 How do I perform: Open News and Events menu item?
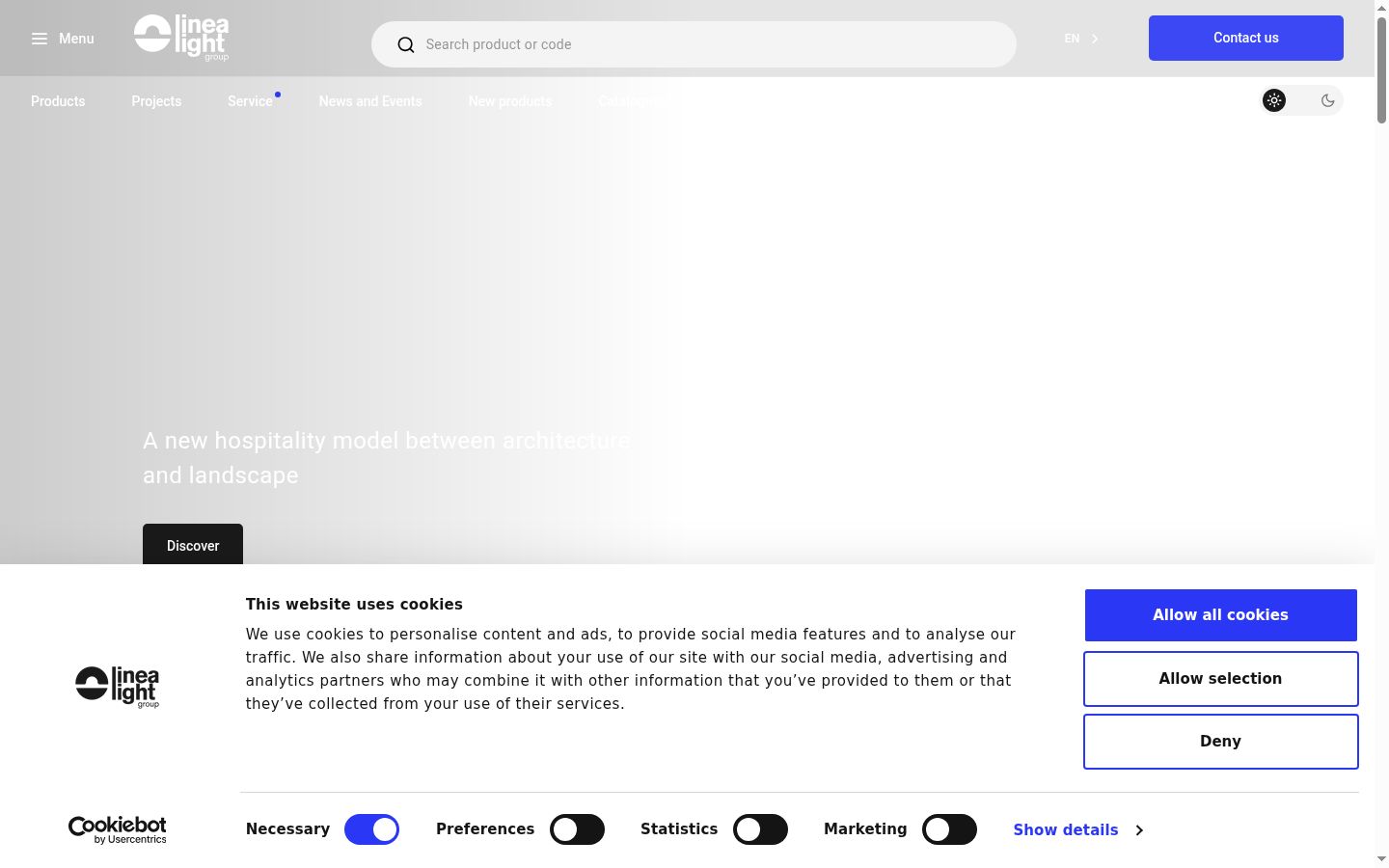(370, 101)
